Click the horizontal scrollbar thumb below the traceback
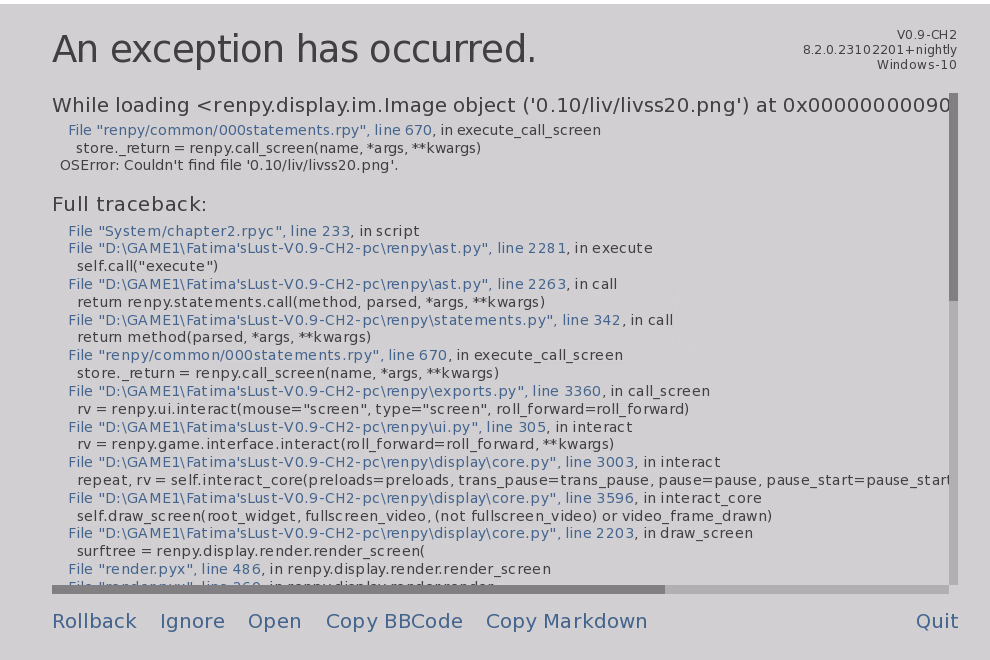This screenshot has width=990, height=660. click(358, 590)
